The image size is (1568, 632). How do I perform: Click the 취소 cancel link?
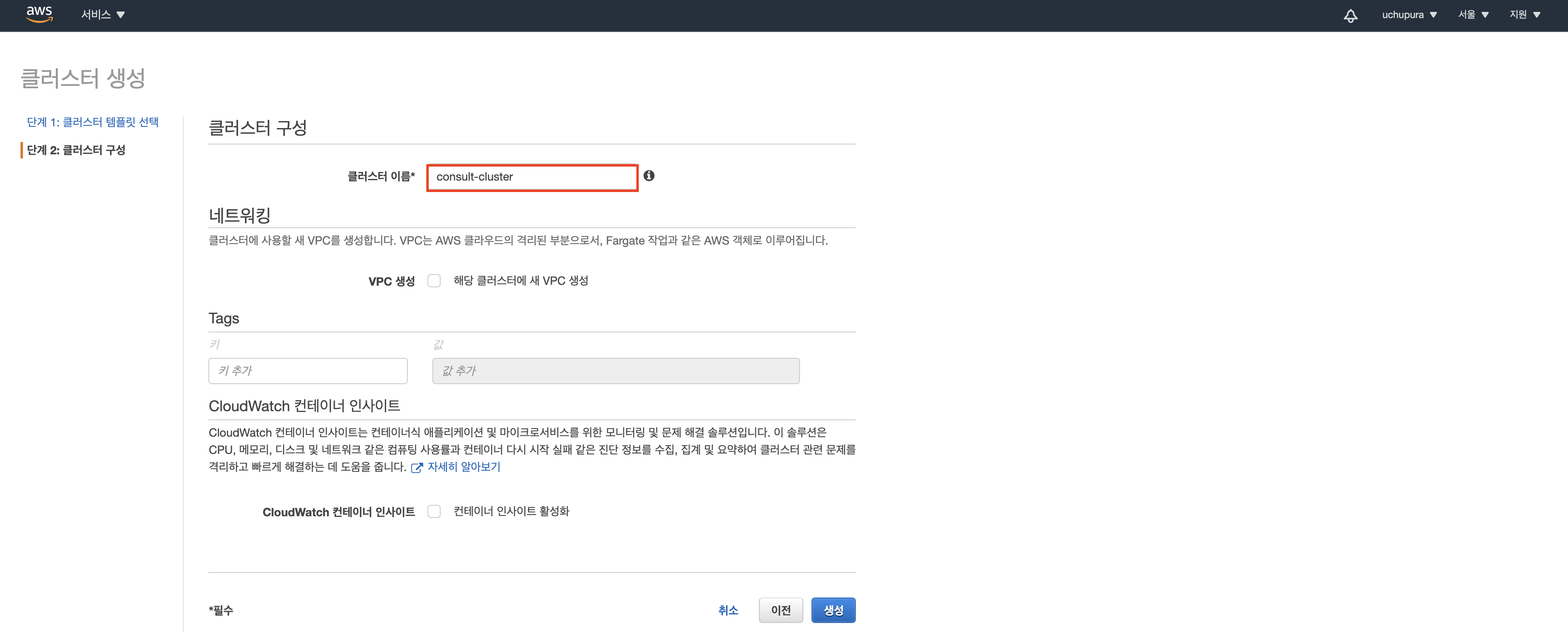[x=728, y=610]
